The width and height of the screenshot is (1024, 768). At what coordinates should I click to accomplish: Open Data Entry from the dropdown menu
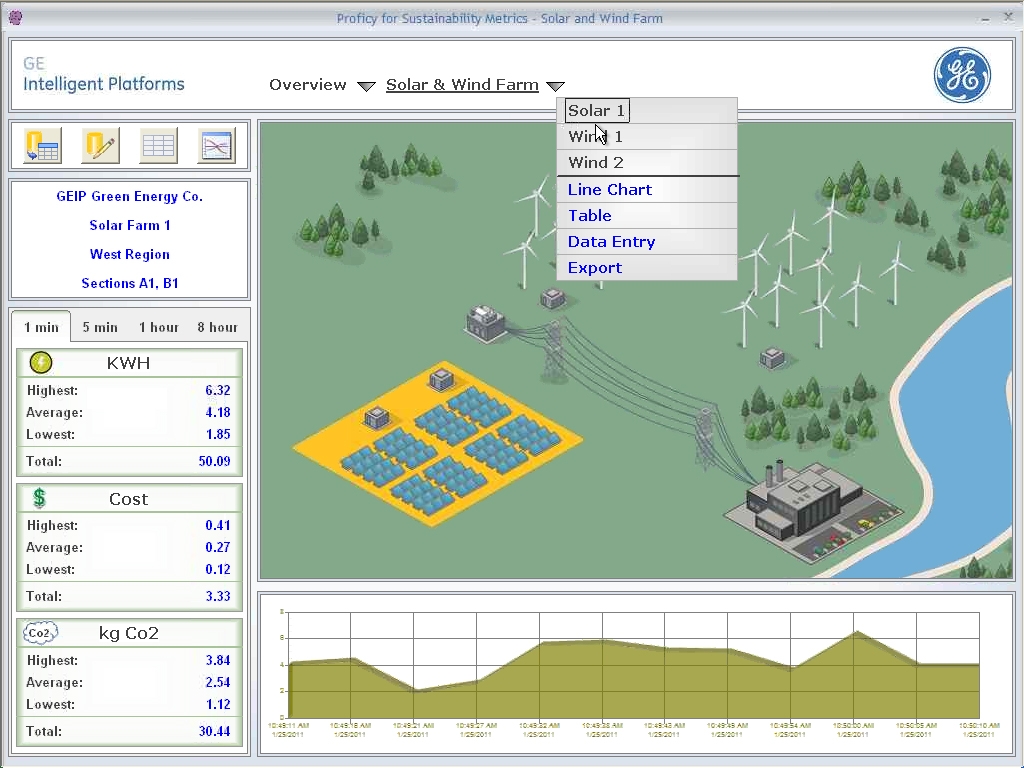coord(647,242)
